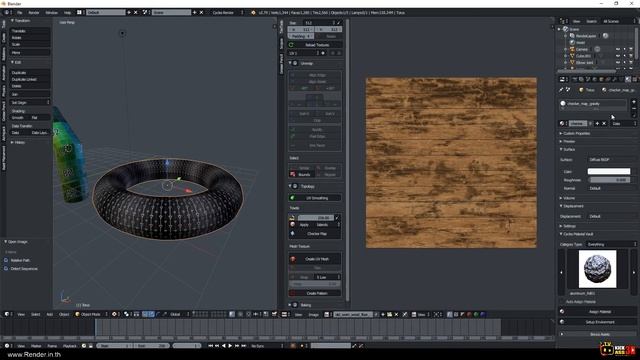Click the Torus object icon in the properties breadcrumb
This screenshot has height=360, width=640.
click(581, 90)
